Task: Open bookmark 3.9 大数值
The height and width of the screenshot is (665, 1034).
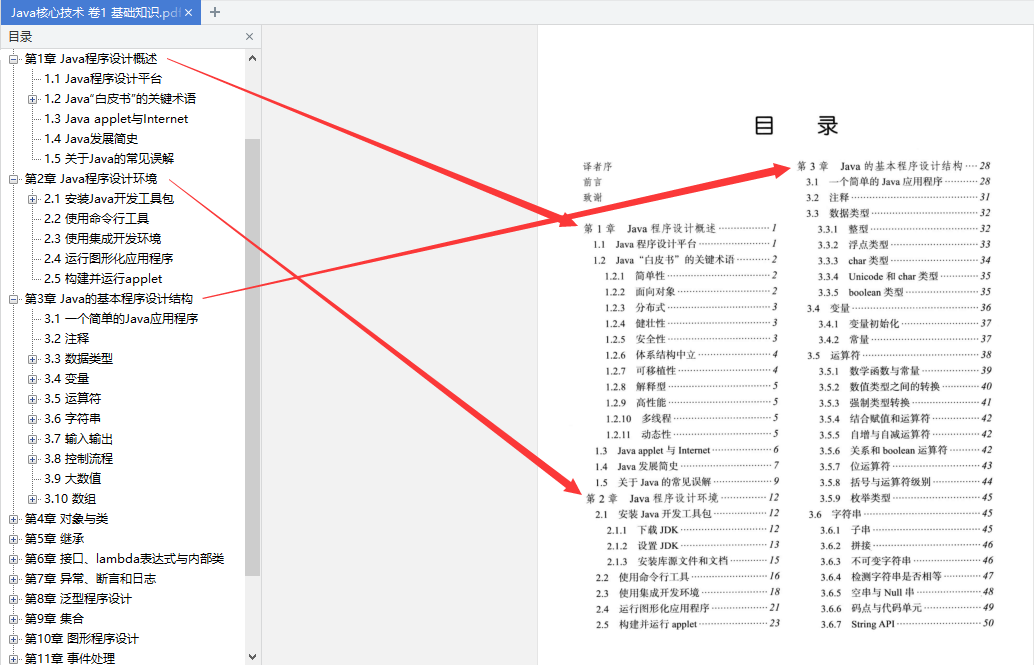Action: pyautogui.click(x=73, y=479)
